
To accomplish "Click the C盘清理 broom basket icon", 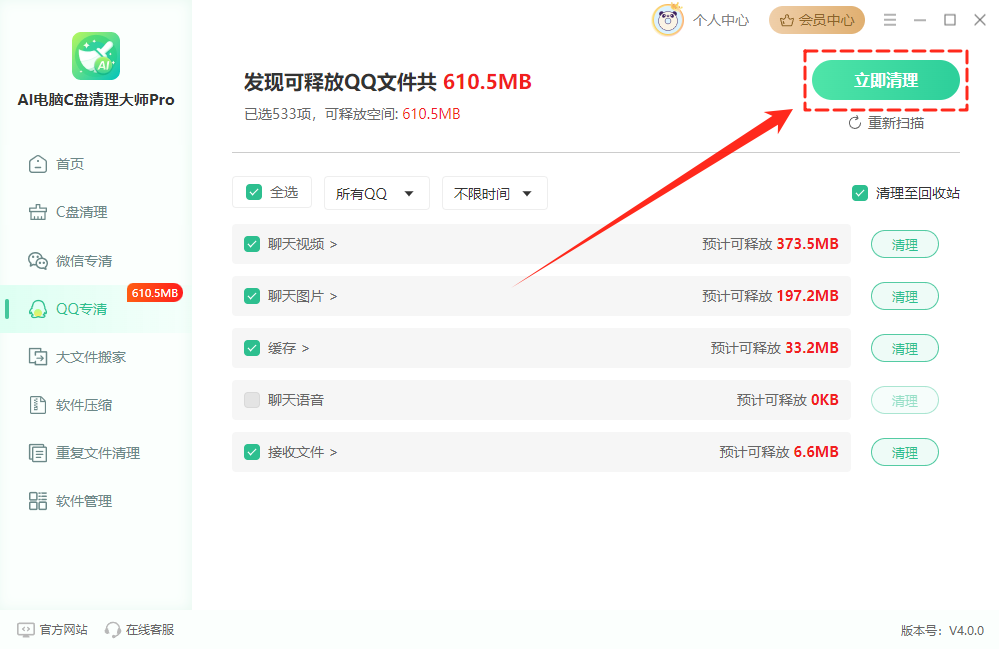I will (38, 212).
